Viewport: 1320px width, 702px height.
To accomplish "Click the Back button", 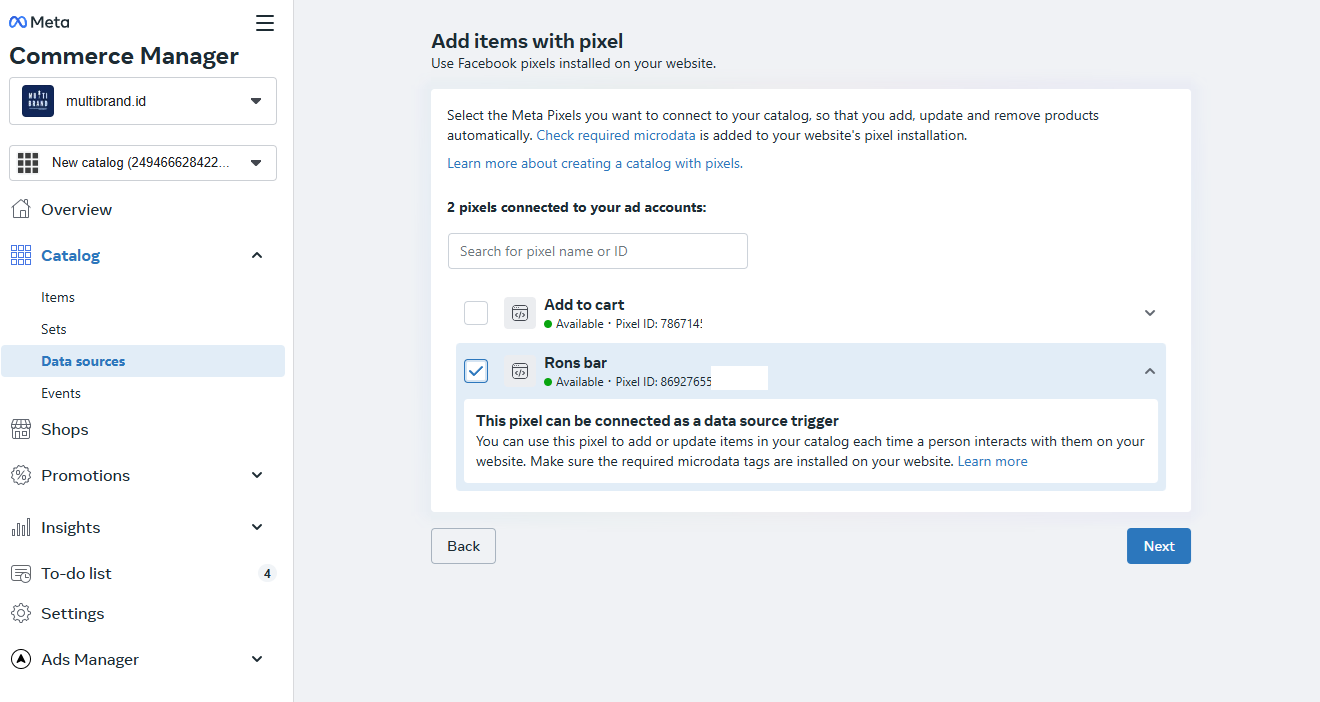I will click(463, 546).
